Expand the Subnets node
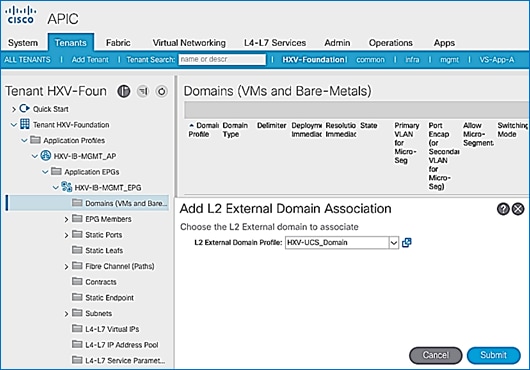The width and height of the screenshot is (530, 370). pyautogui.click(x=66, y=314)
